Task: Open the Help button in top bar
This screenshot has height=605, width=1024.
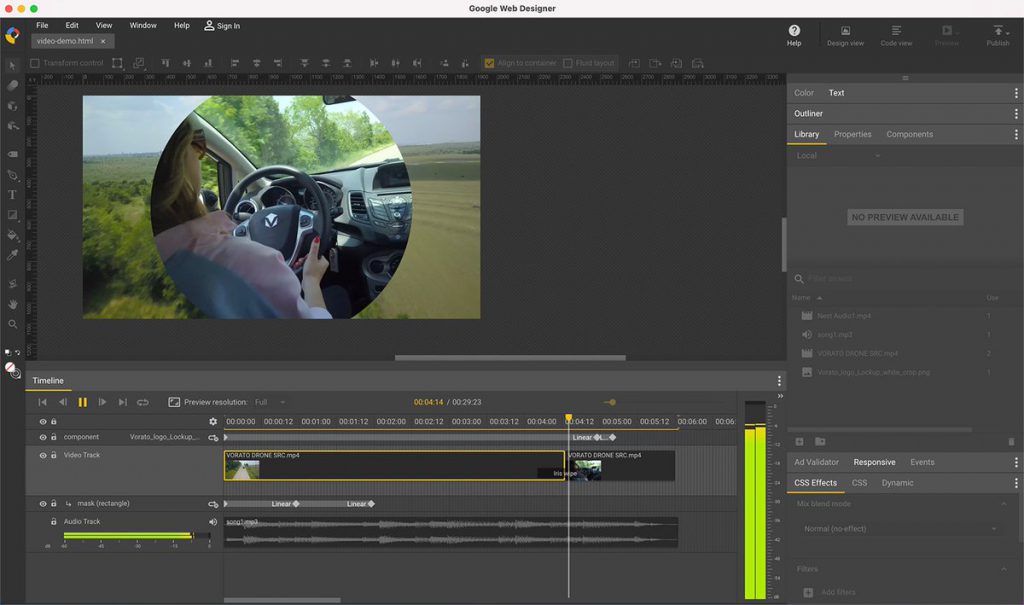Action: 794,35
